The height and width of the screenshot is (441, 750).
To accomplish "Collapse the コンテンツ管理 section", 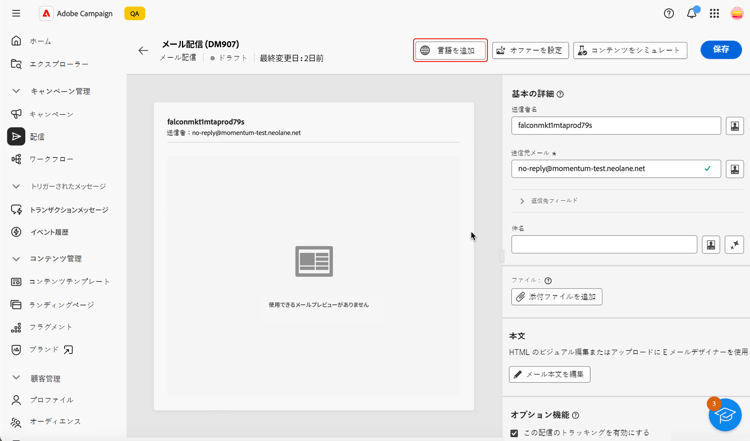I will [x=16, y=259].
